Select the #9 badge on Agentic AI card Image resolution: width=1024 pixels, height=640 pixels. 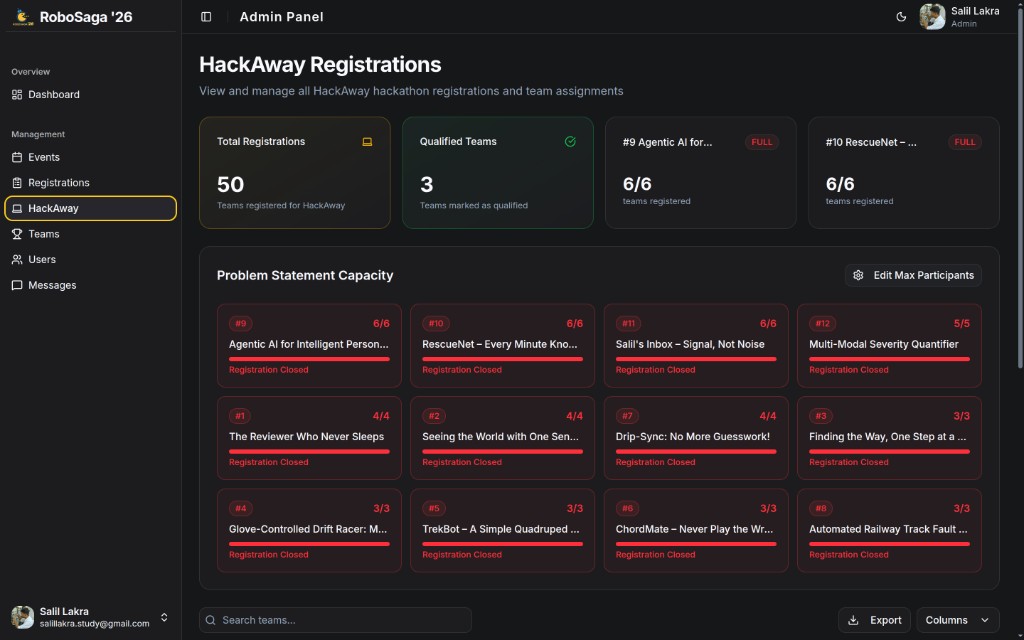(x=241, y=323)
